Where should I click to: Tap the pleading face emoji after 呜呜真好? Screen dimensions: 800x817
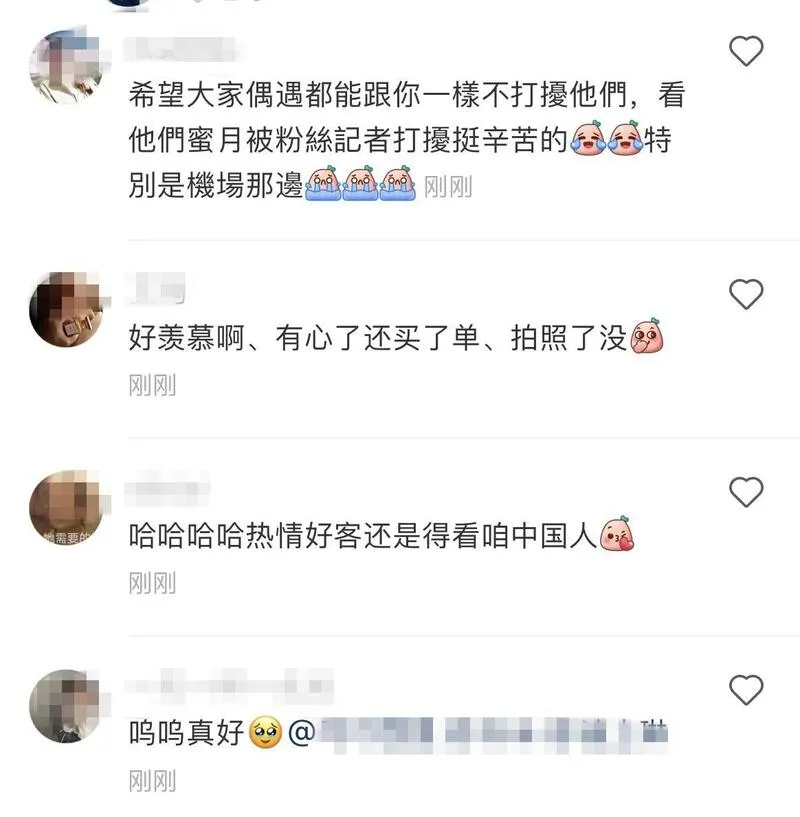[x=265, y=733]
